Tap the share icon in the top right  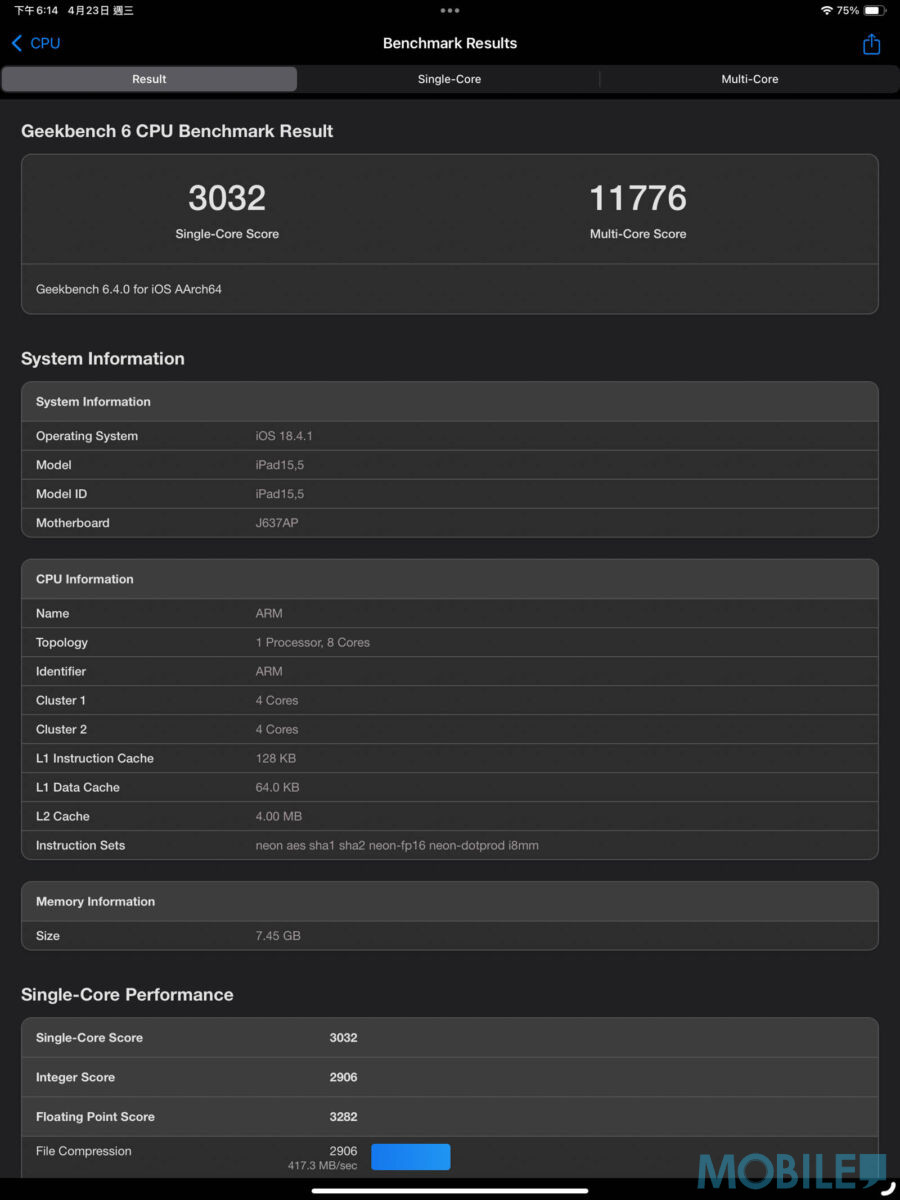click(871, 44)
